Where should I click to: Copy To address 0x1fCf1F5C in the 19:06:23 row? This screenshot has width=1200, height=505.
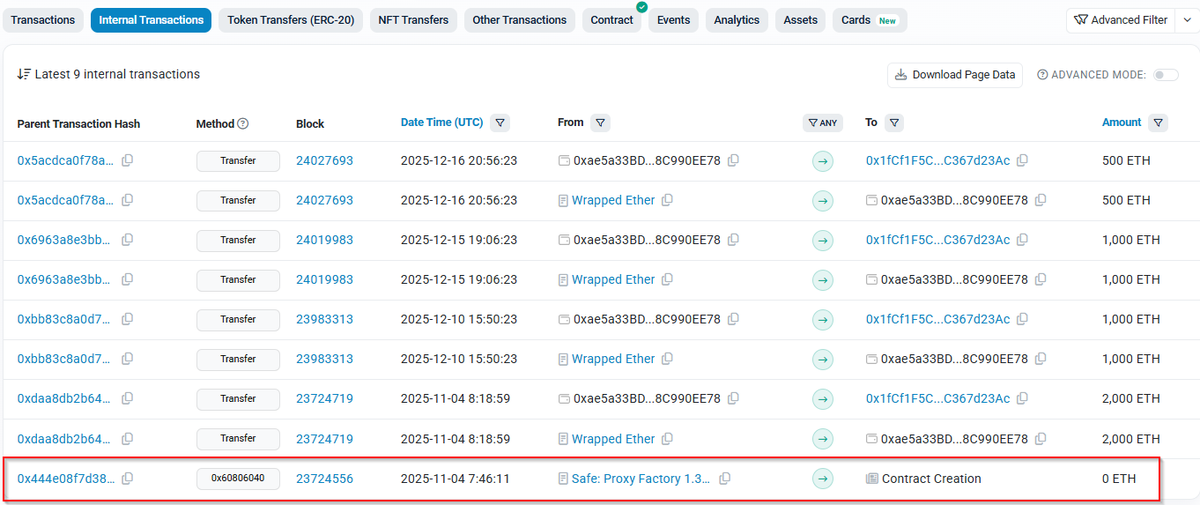1022,240
